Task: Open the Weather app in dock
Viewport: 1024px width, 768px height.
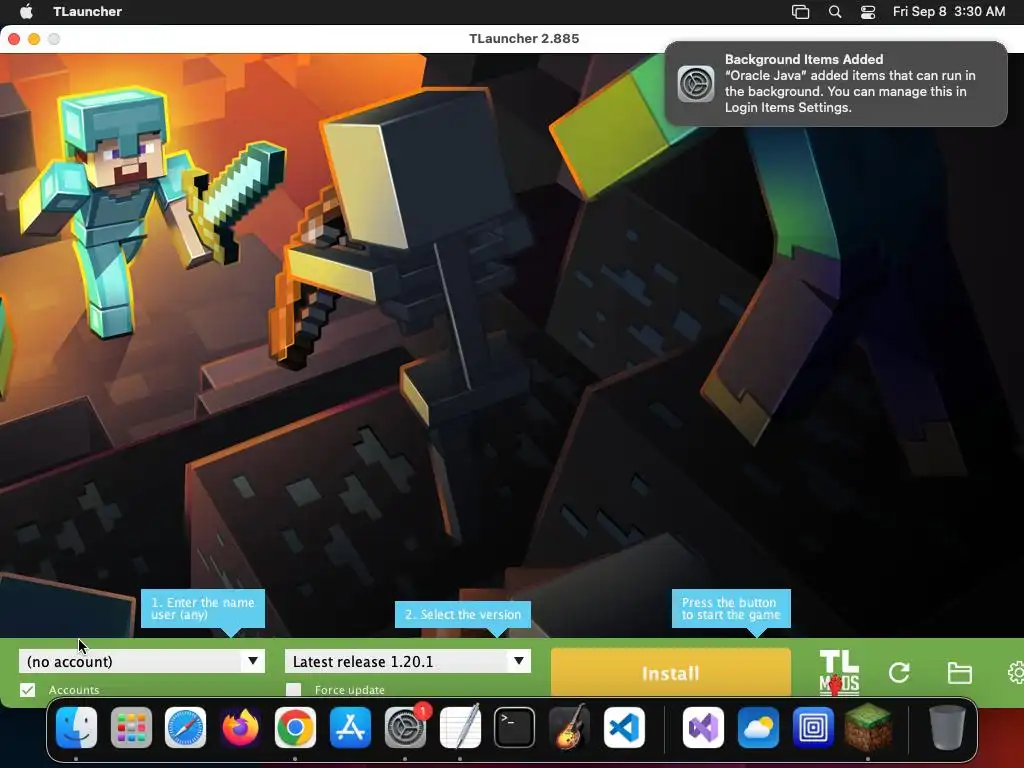Action: [758, 728]
